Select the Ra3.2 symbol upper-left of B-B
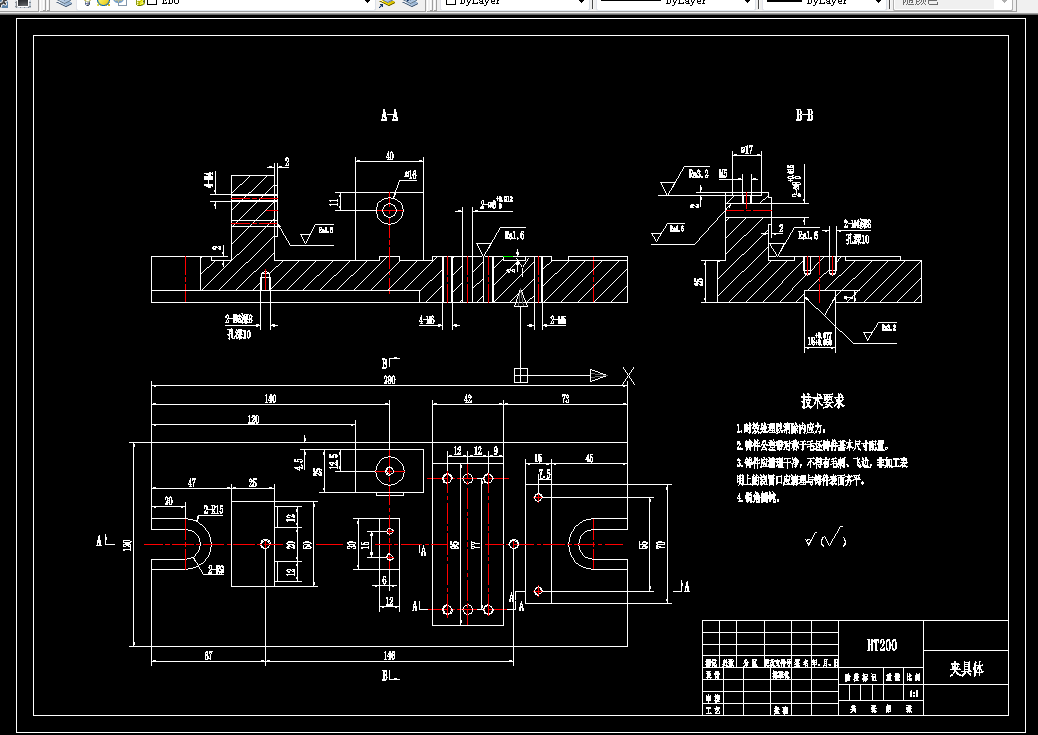The image size is (1038, 735). tap(684, 180)
